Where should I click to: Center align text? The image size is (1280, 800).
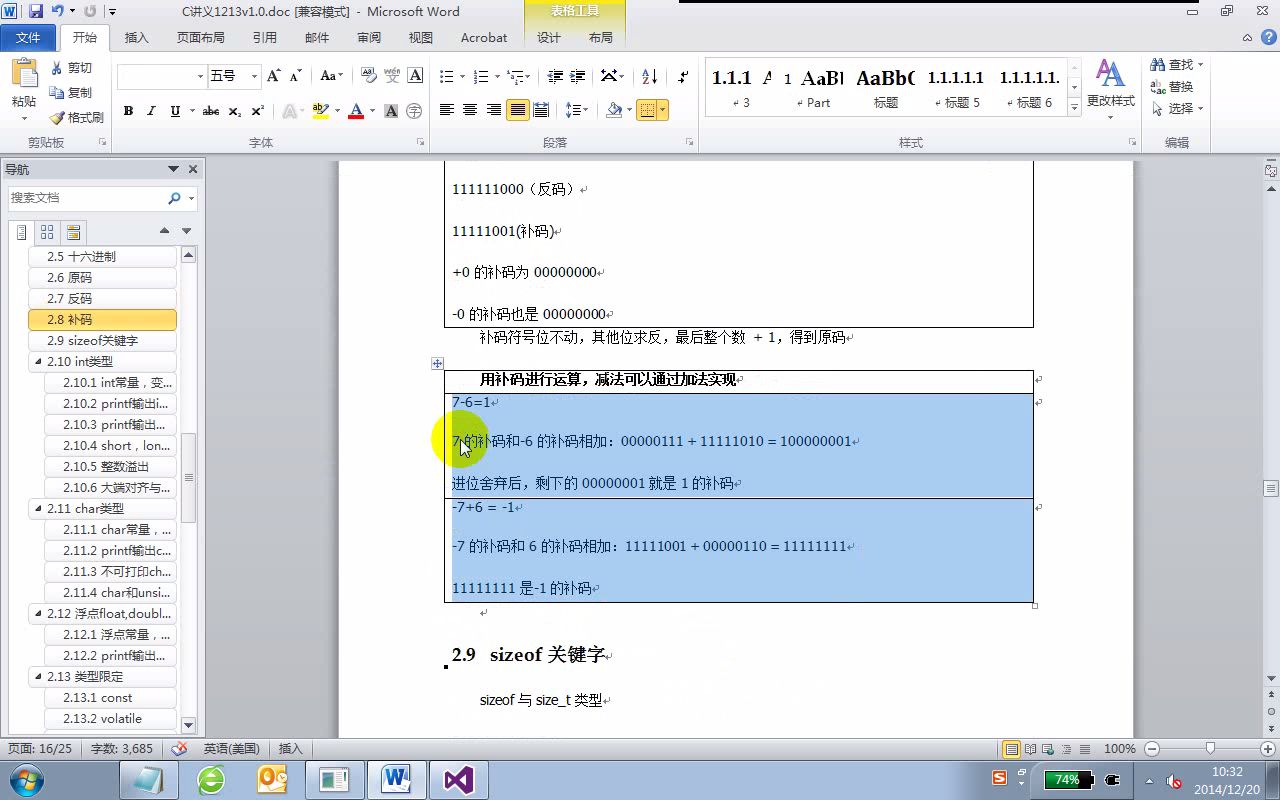click(x=470, y=110)
